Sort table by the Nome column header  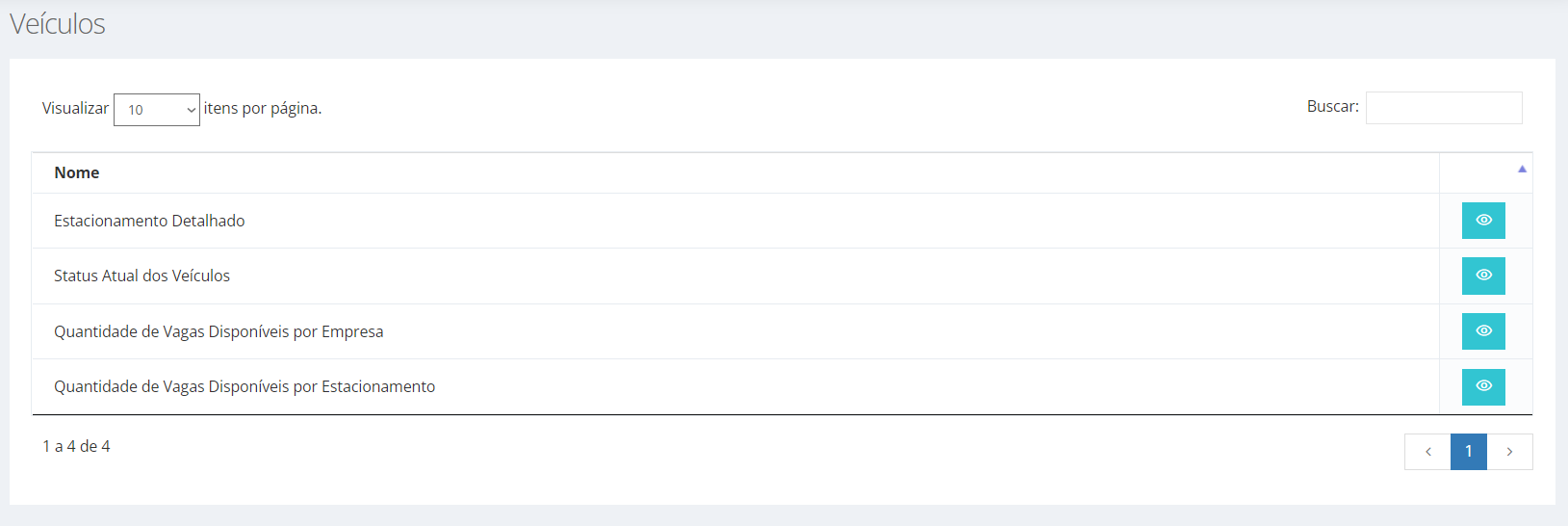click(x=77, y=172)
